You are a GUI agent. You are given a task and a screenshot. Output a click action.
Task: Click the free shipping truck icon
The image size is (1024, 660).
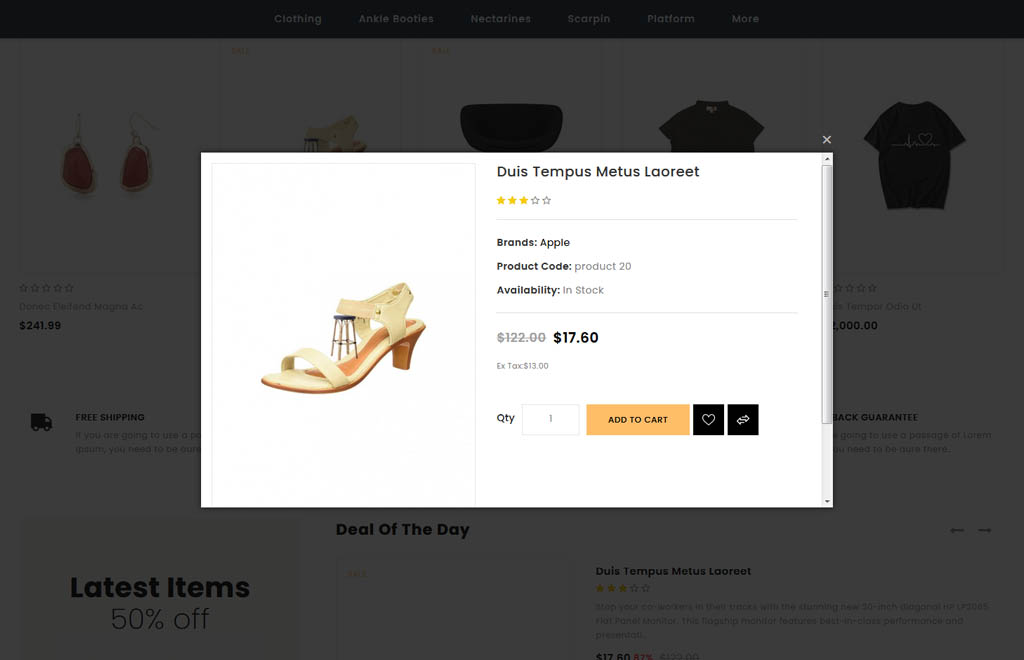[x=41, y=422]
